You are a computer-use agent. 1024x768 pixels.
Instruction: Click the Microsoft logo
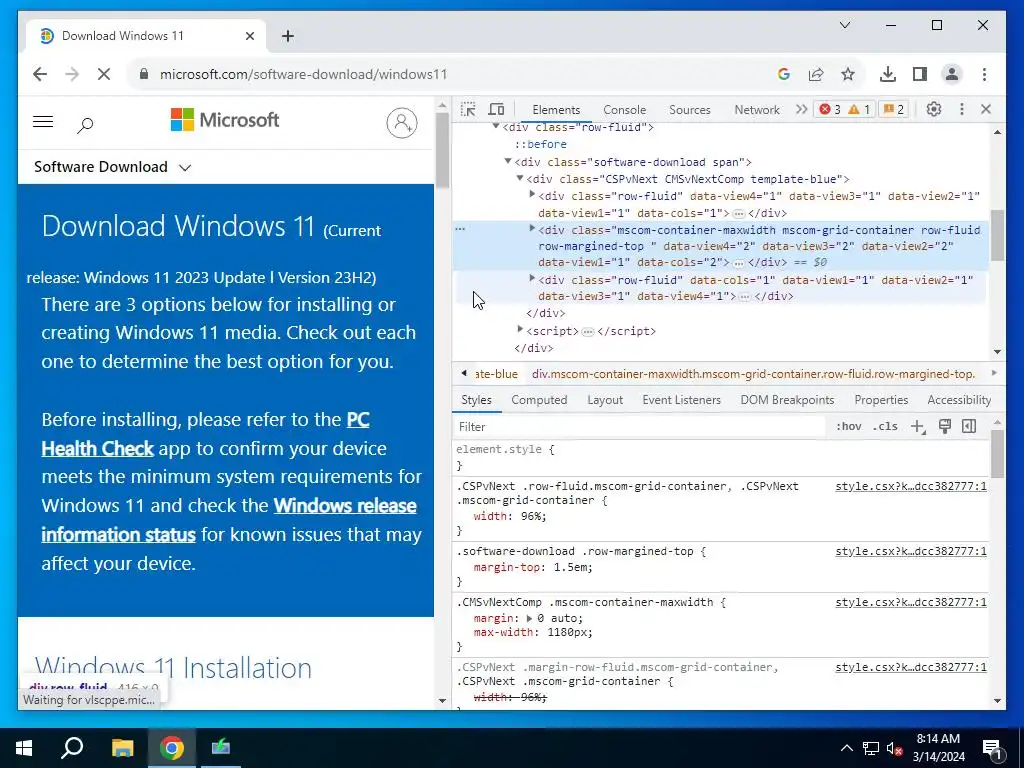coord(225,120)
